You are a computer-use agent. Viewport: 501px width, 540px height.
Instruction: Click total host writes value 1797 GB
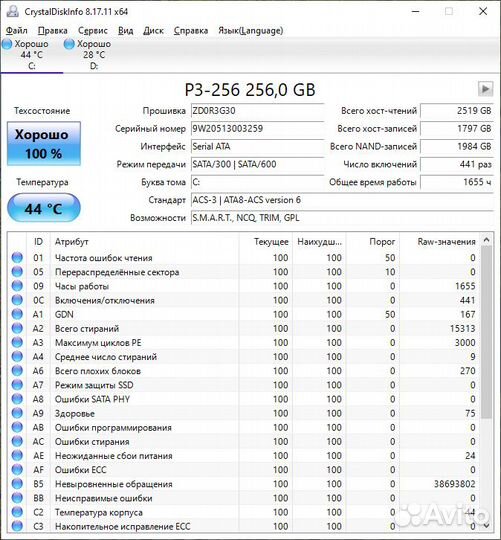pos(457,129)
